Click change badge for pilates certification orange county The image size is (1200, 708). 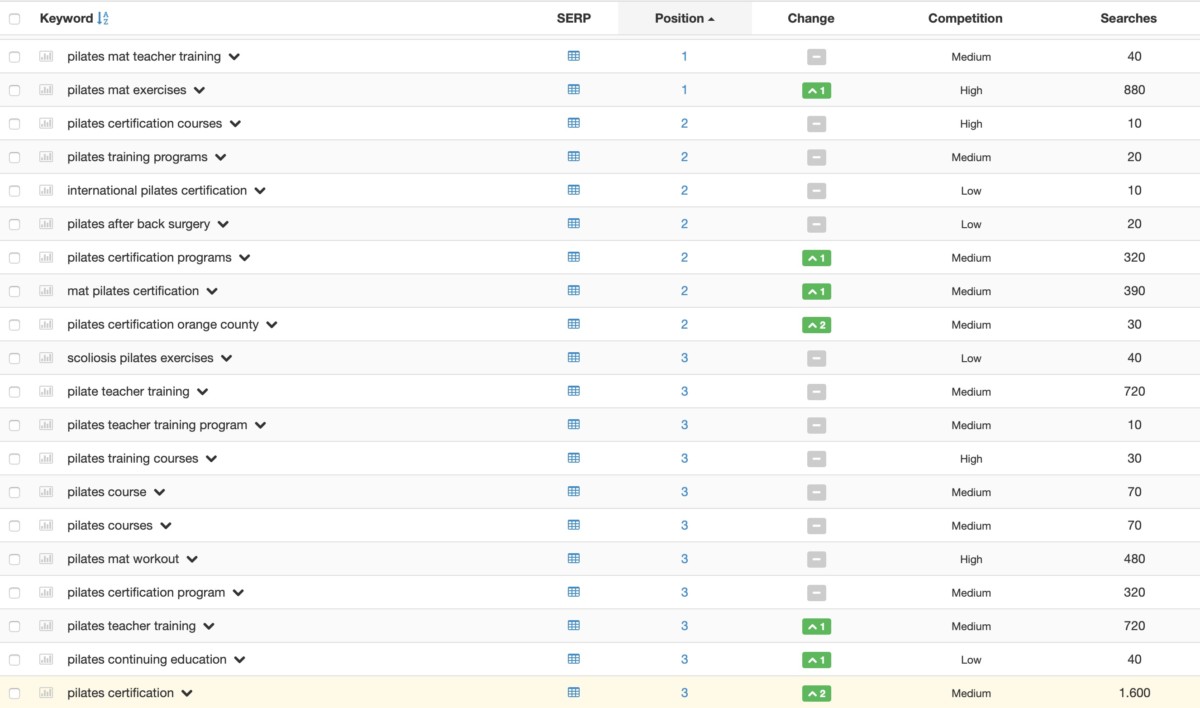click(816, 325)
